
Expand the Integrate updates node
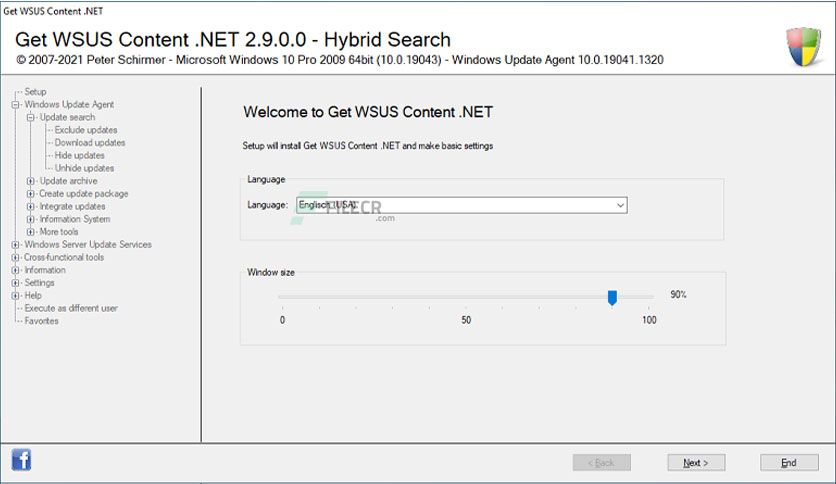click(30, 207)
